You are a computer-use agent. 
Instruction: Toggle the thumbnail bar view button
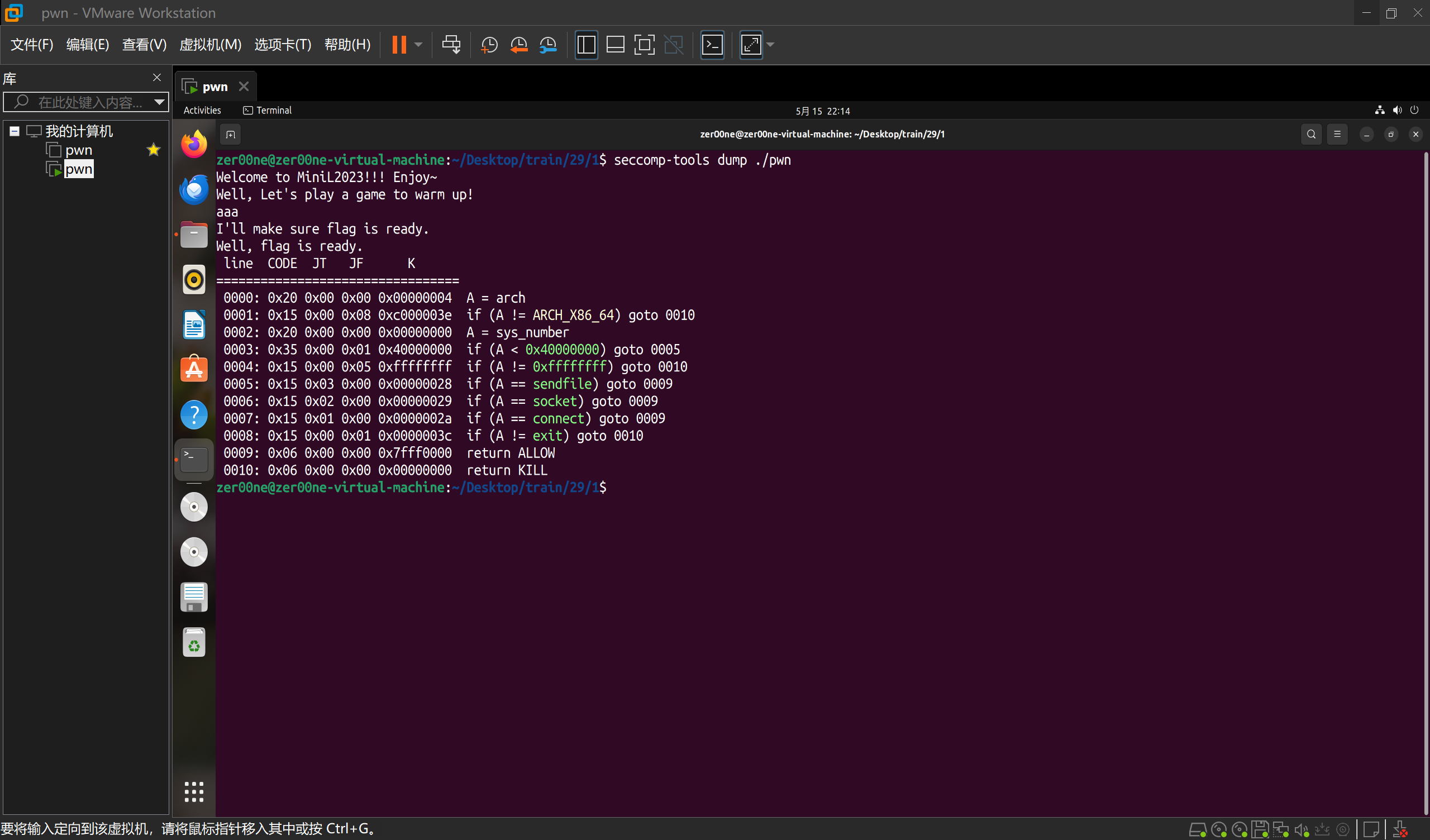(x=615, y=44)
